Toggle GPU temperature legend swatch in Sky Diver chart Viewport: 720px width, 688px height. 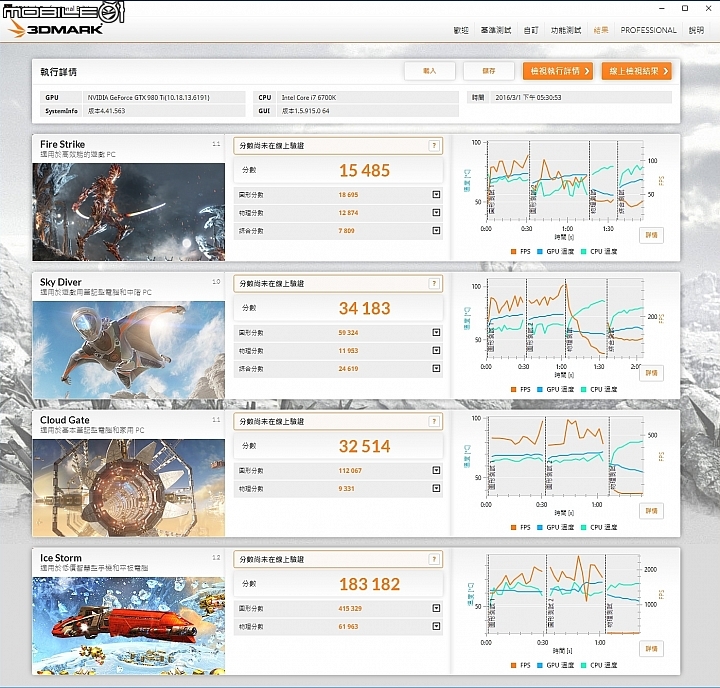pos(540,389)
